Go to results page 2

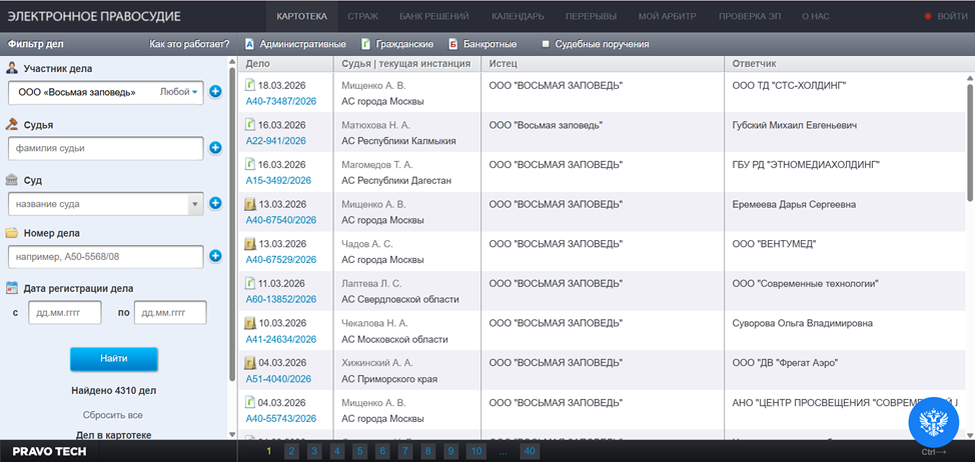tap(291, 451)
